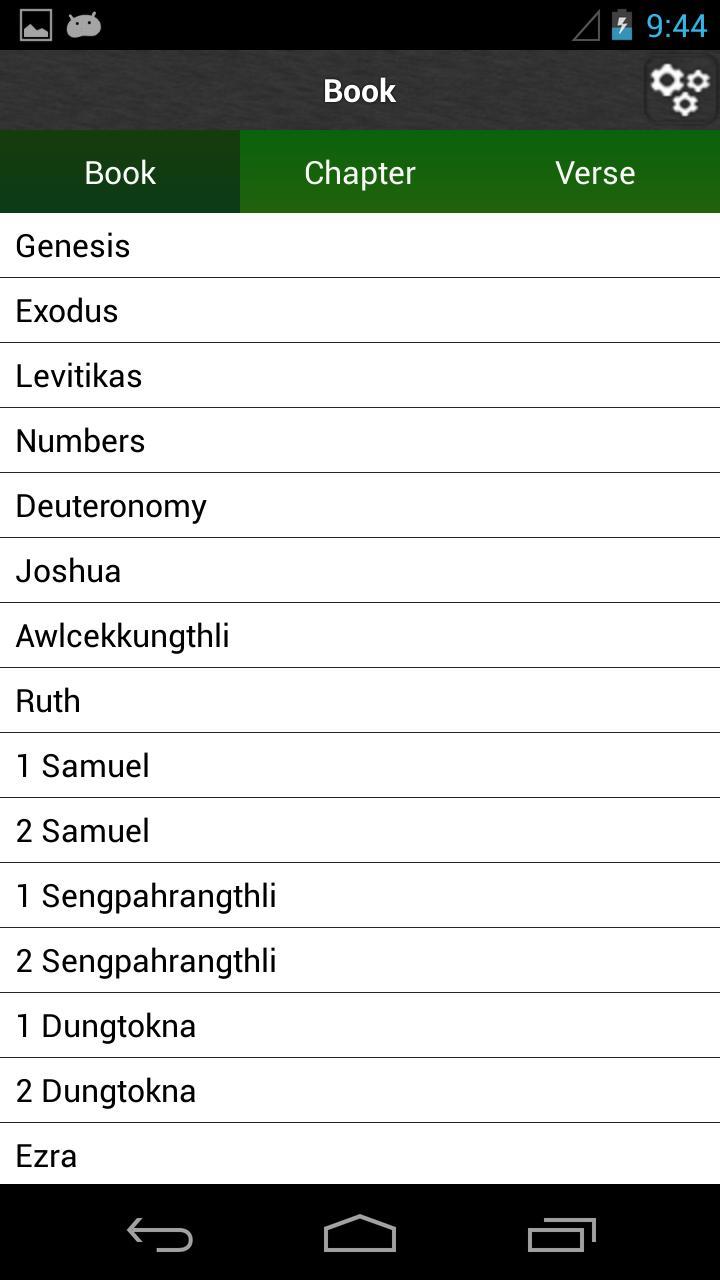Select Genesis from the book list

point(360,245)
